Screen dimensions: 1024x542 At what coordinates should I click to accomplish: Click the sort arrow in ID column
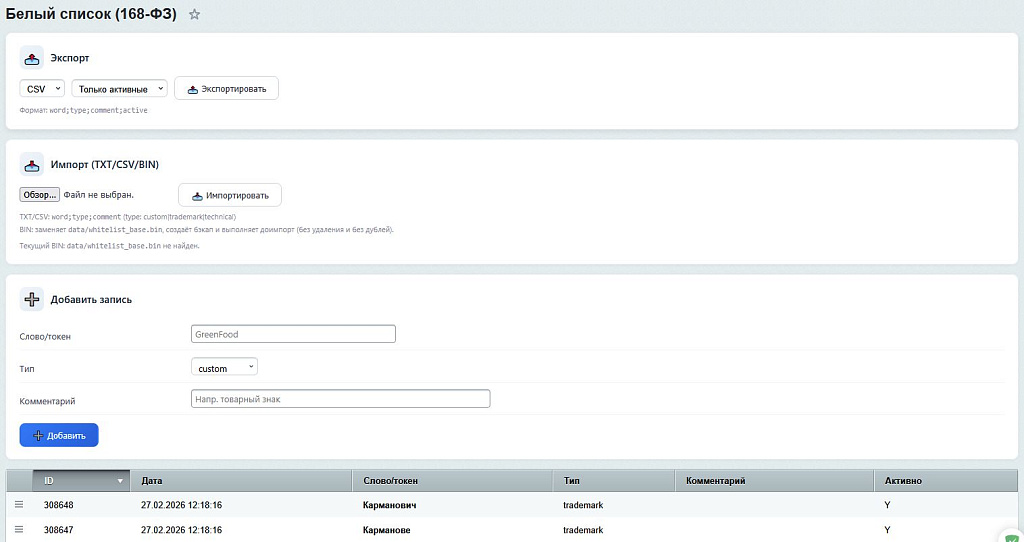tap(121, 481)
